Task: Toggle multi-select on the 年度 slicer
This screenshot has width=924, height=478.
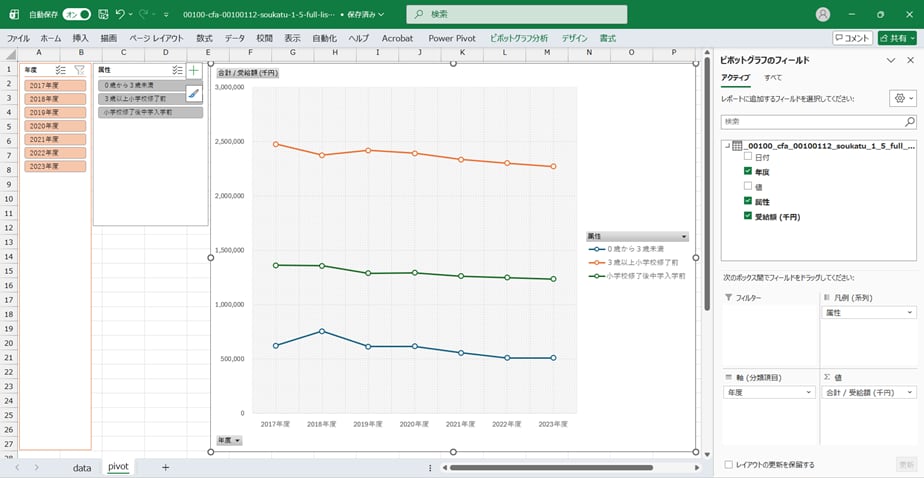Action: click(60, 71)
